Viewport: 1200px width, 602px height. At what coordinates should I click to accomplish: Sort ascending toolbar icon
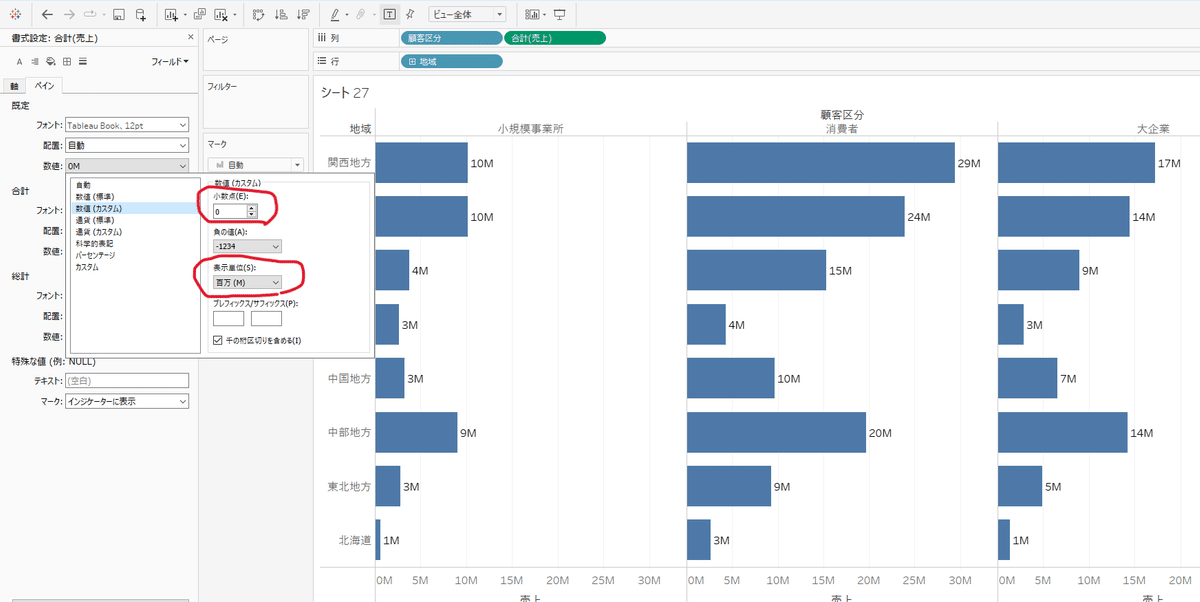[x=281, y=15]
